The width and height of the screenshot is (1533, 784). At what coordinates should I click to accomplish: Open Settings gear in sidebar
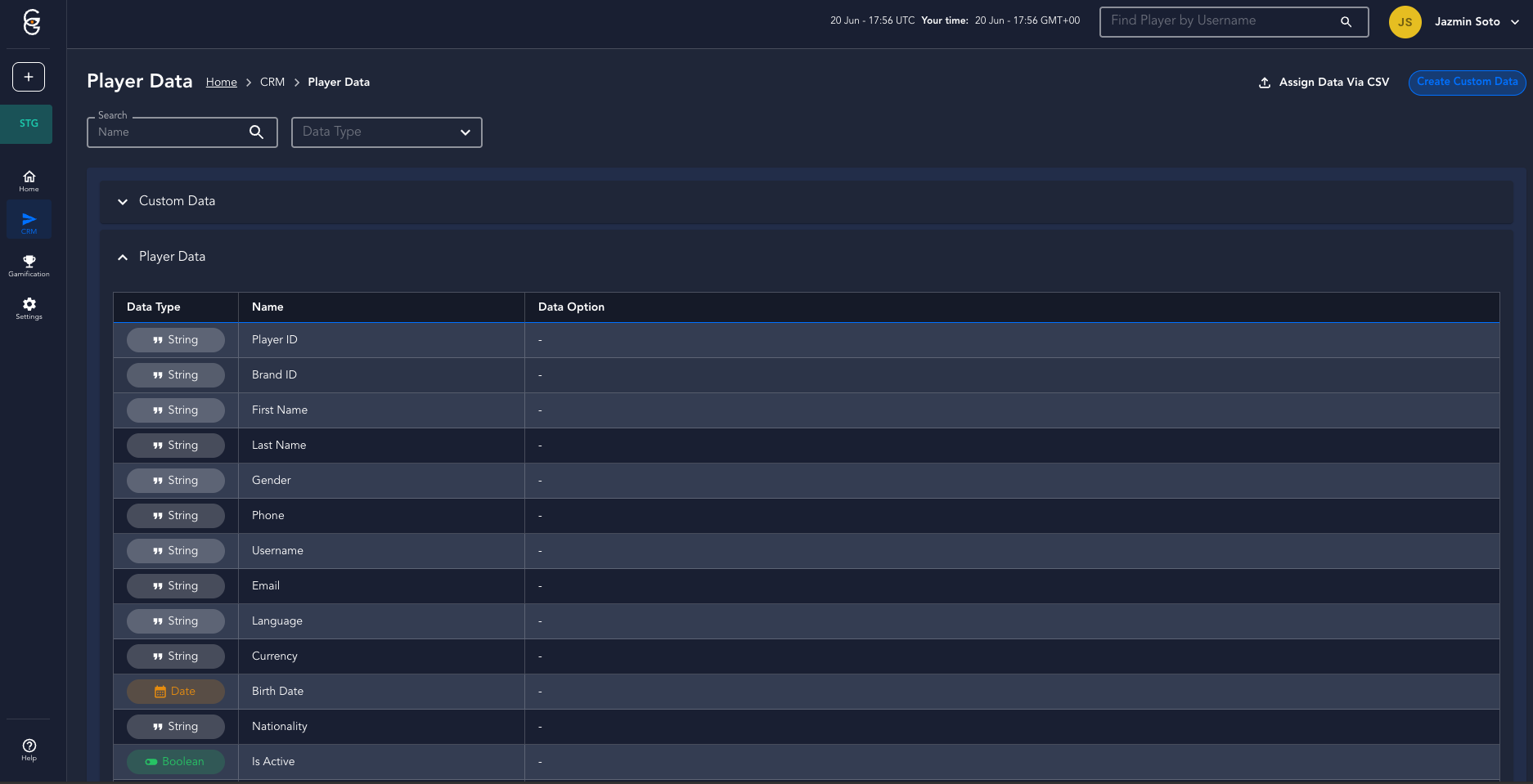coord(29,308)
